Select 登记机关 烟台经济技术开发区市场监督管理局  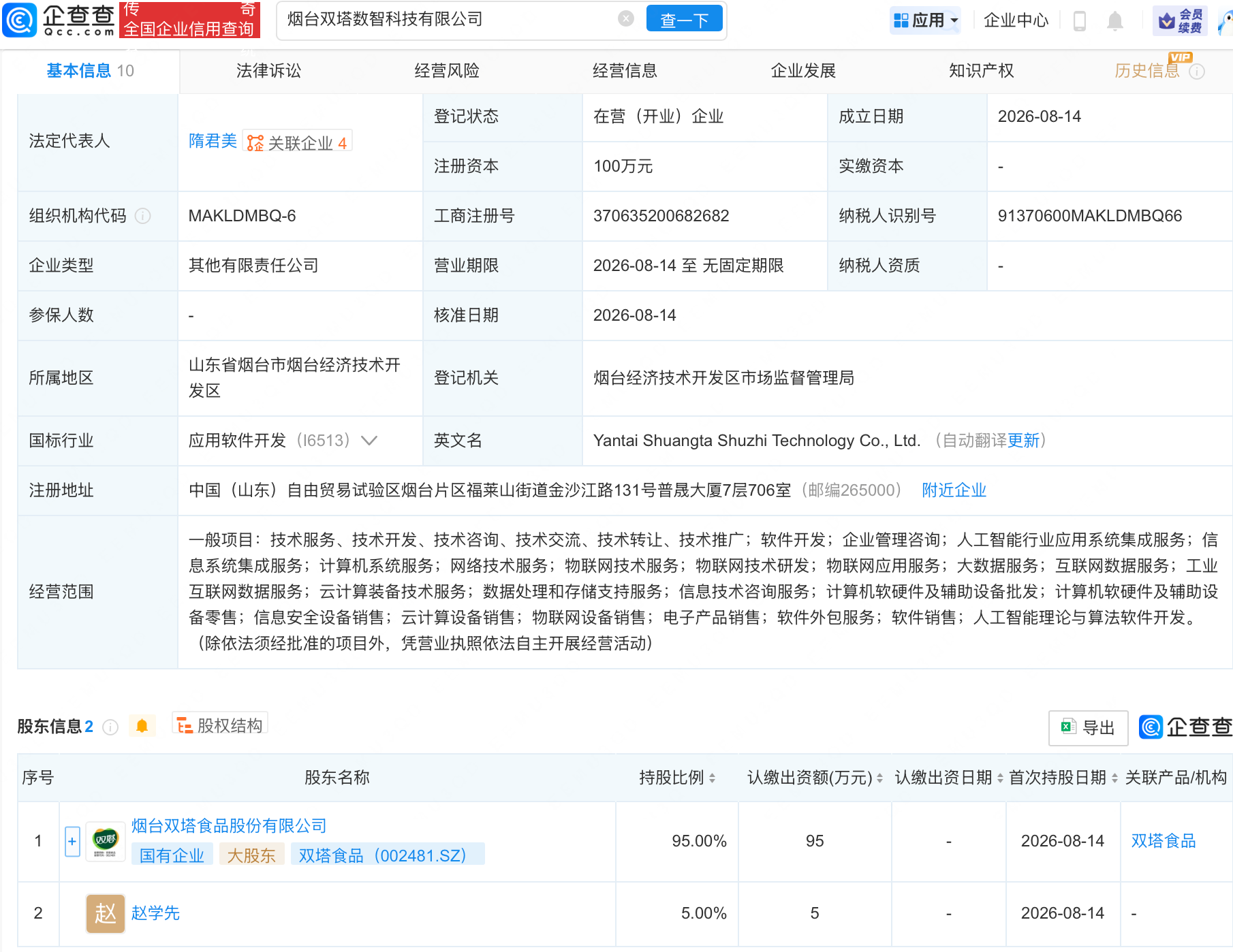point(723,378)
